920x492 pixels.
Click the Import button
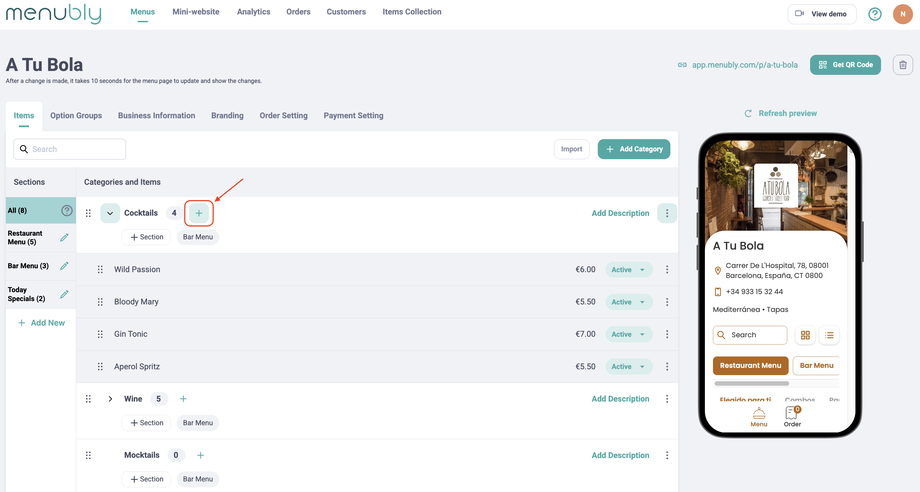(x=571, y=149)
